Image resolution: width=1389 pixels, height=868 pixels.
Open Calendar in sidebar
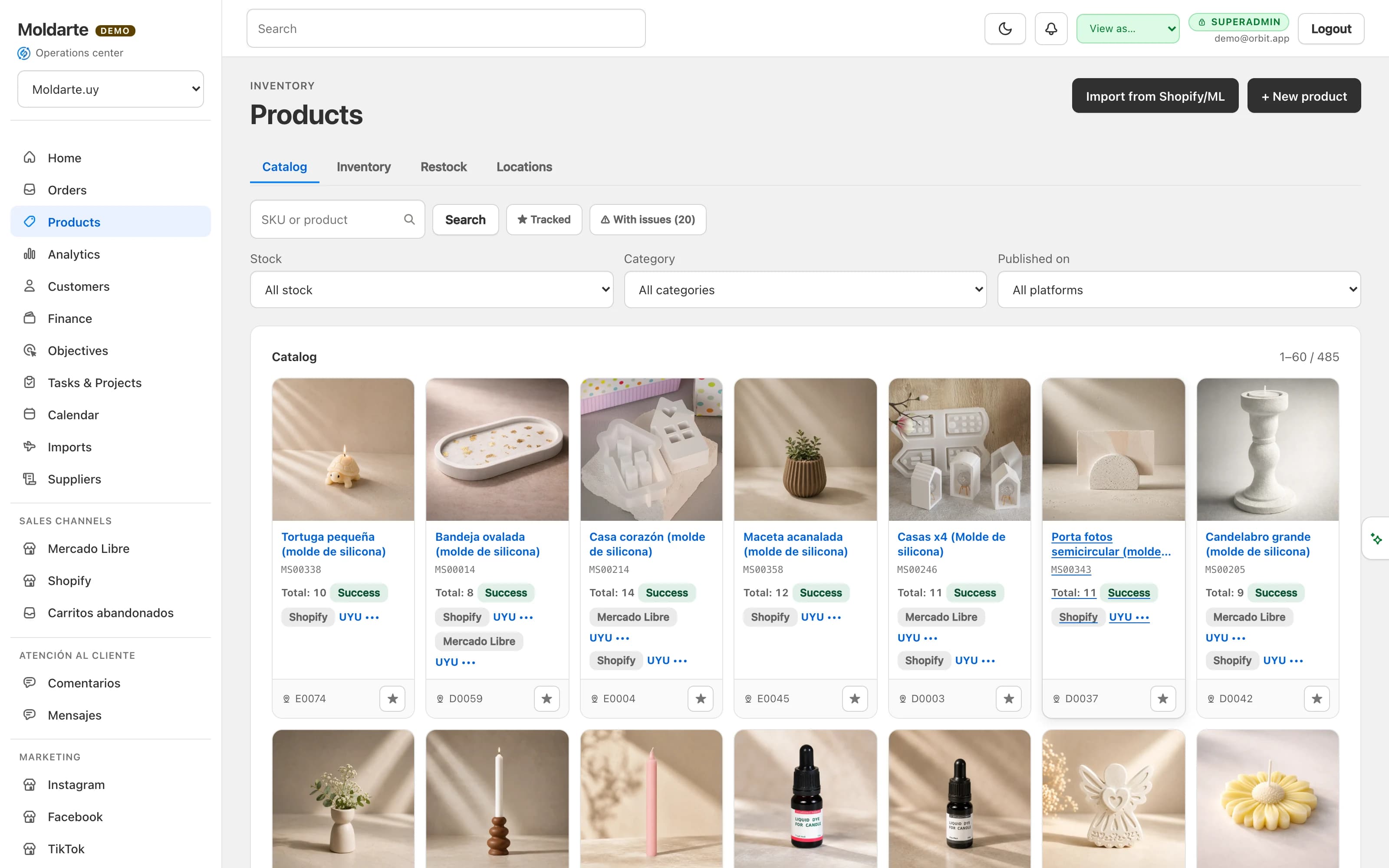click(x=110, y=414)
